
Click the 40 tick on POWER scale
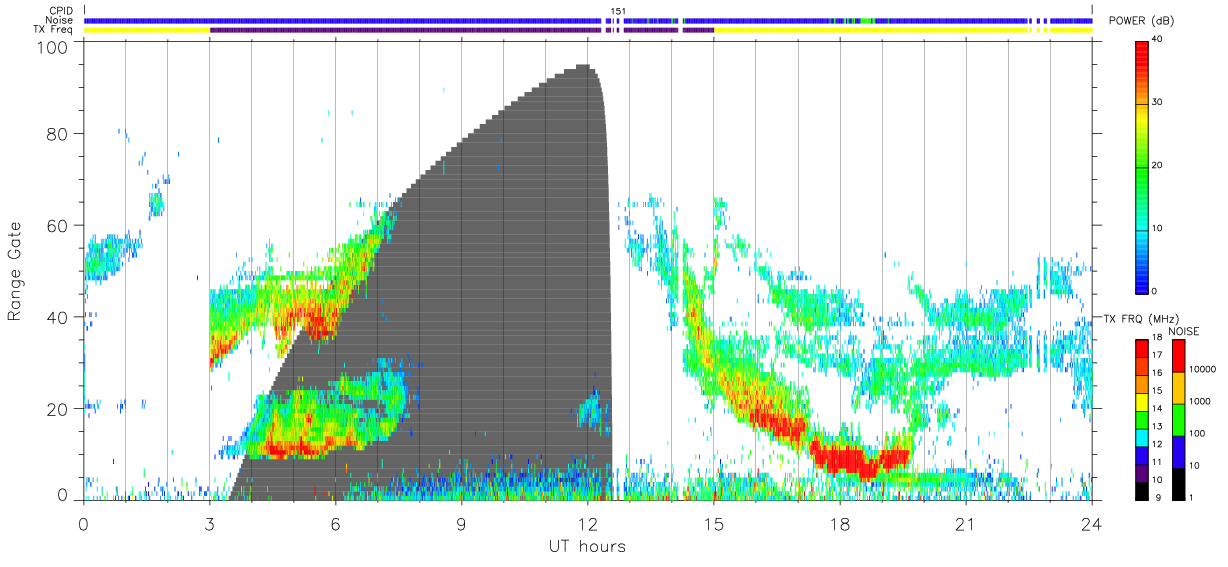pos(1158,40)
